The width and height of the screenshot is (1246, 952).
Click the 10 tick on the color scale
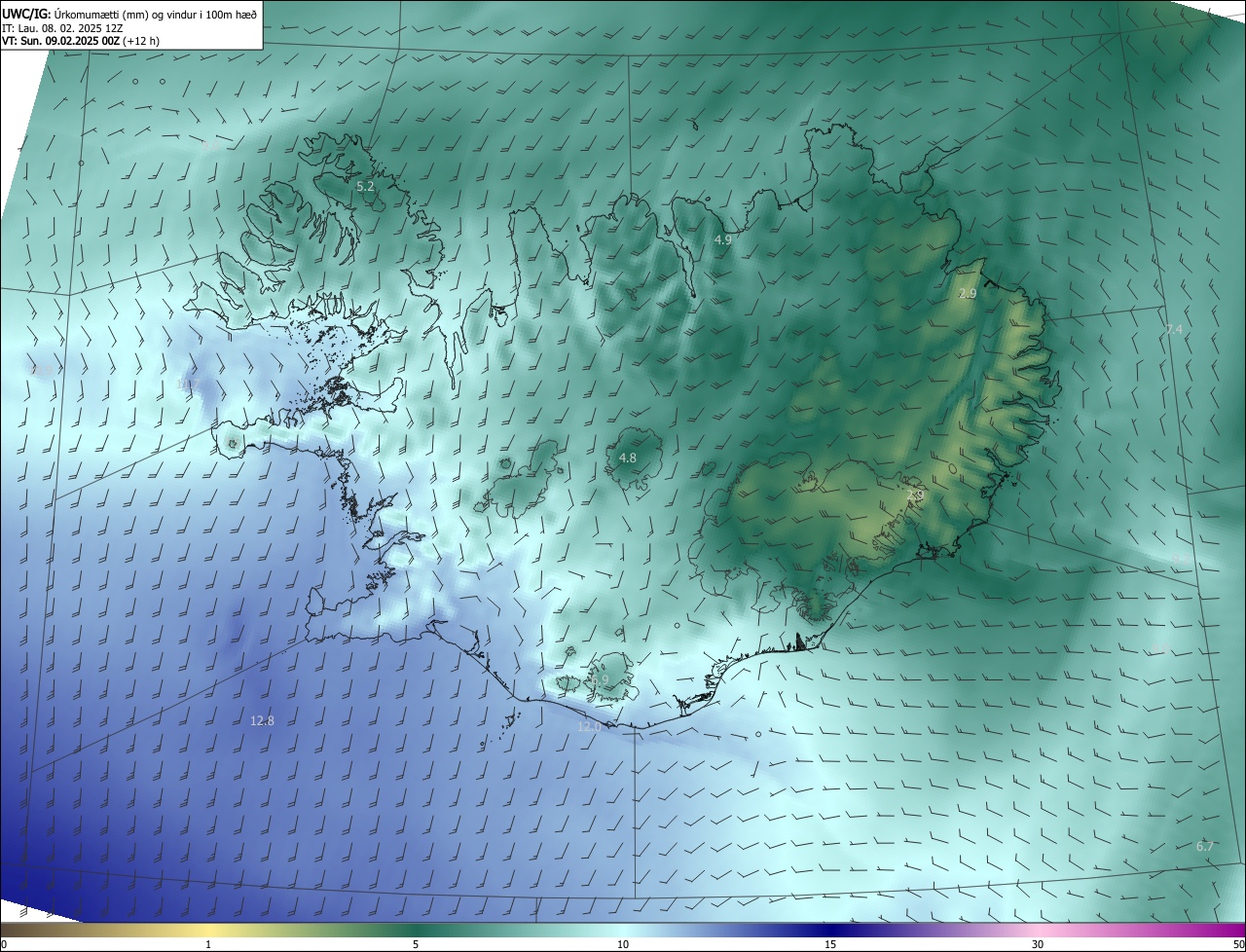click(623, 944)
